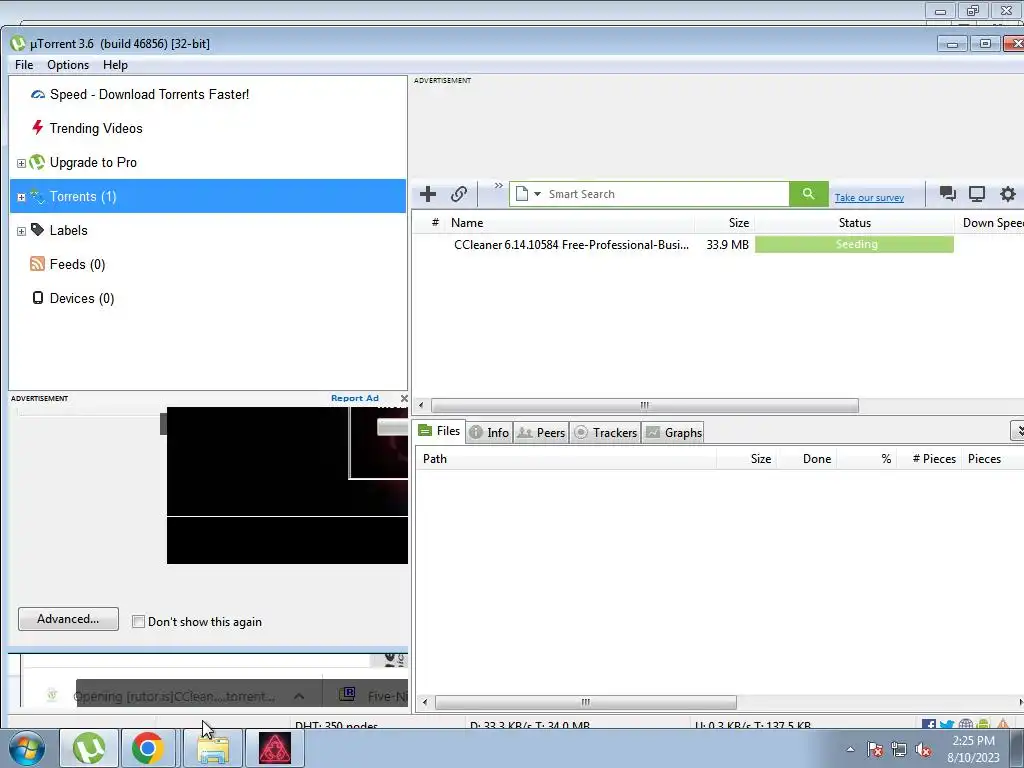Click the network tray icon

899,750
